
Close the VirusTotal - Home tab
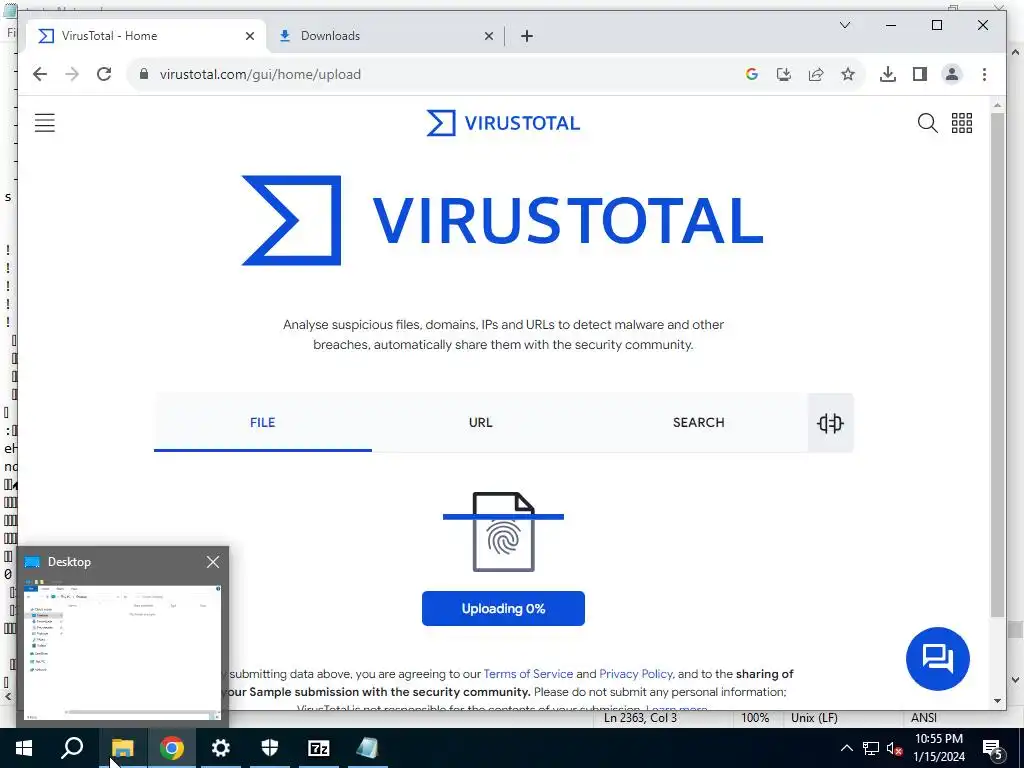(249, 36)
